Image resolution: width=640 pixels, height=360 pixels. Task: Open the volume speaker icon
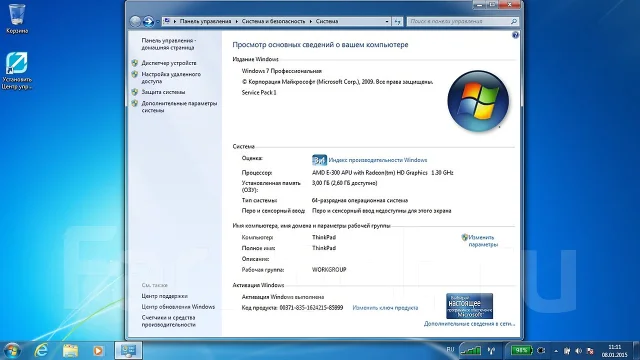[x=578, y=351]
